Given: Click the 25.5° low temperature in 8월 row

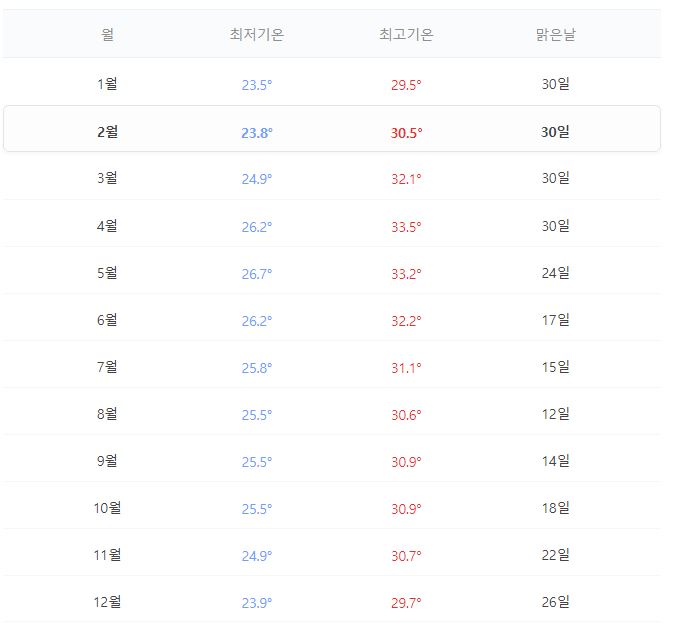Looking at the screenshot, I should [x=257, y=415].
